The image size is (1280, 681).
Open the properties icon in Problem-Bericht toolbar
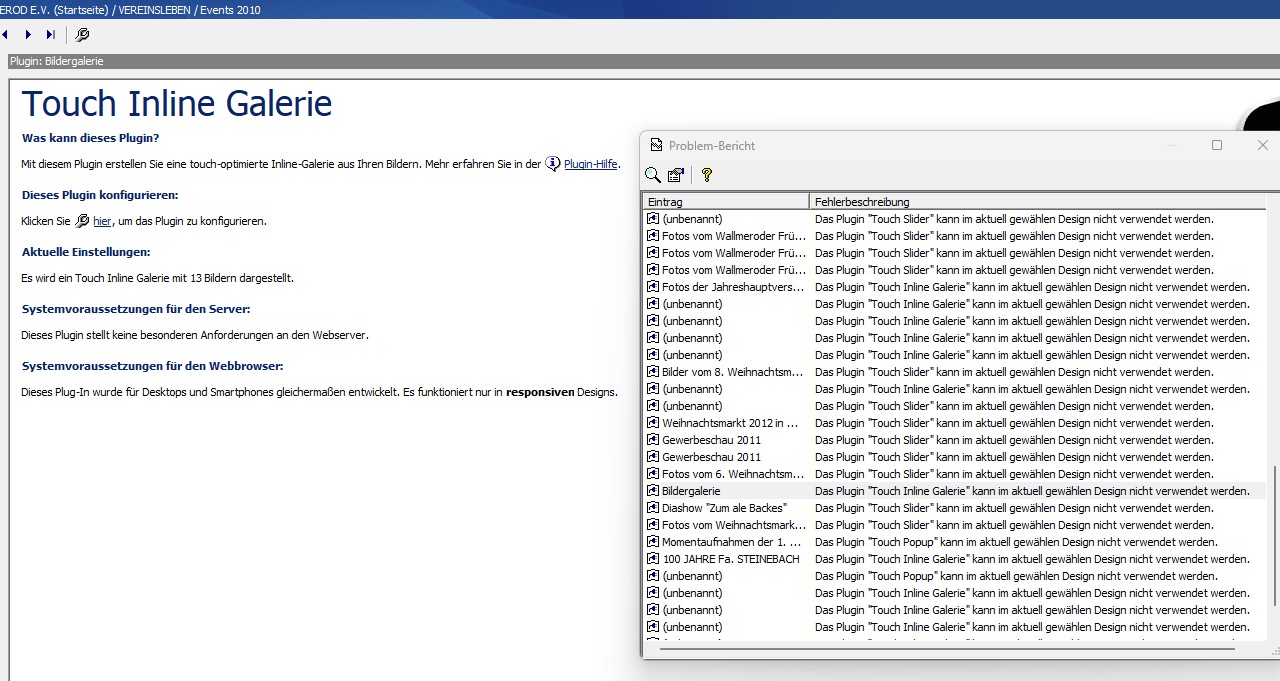(x=676, y=175)
